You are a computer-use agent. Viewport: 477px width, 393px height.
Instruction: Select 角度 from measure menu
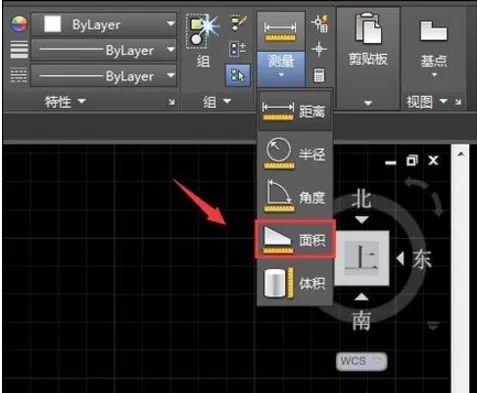pos(295,197)
